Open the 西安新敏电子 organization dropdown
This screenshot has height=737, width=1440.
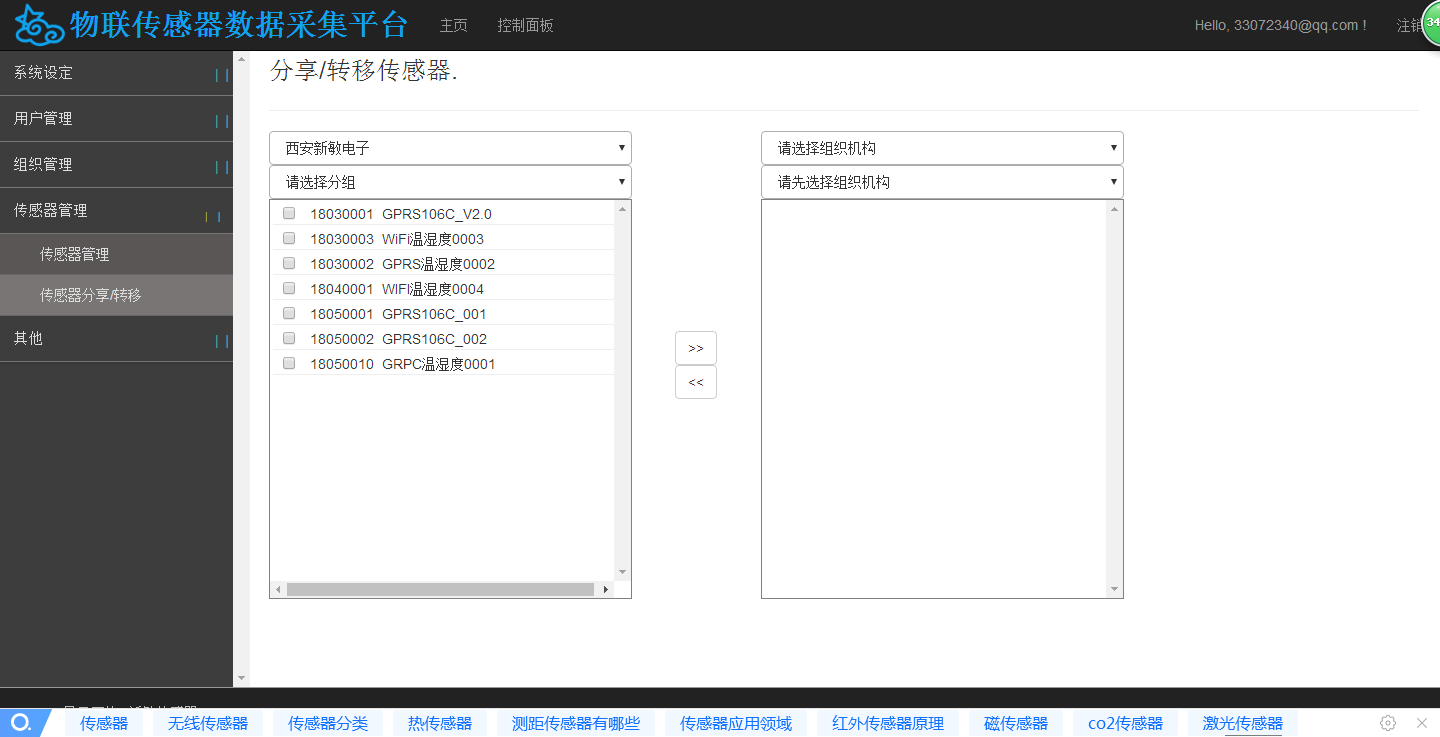click(450, 148)
